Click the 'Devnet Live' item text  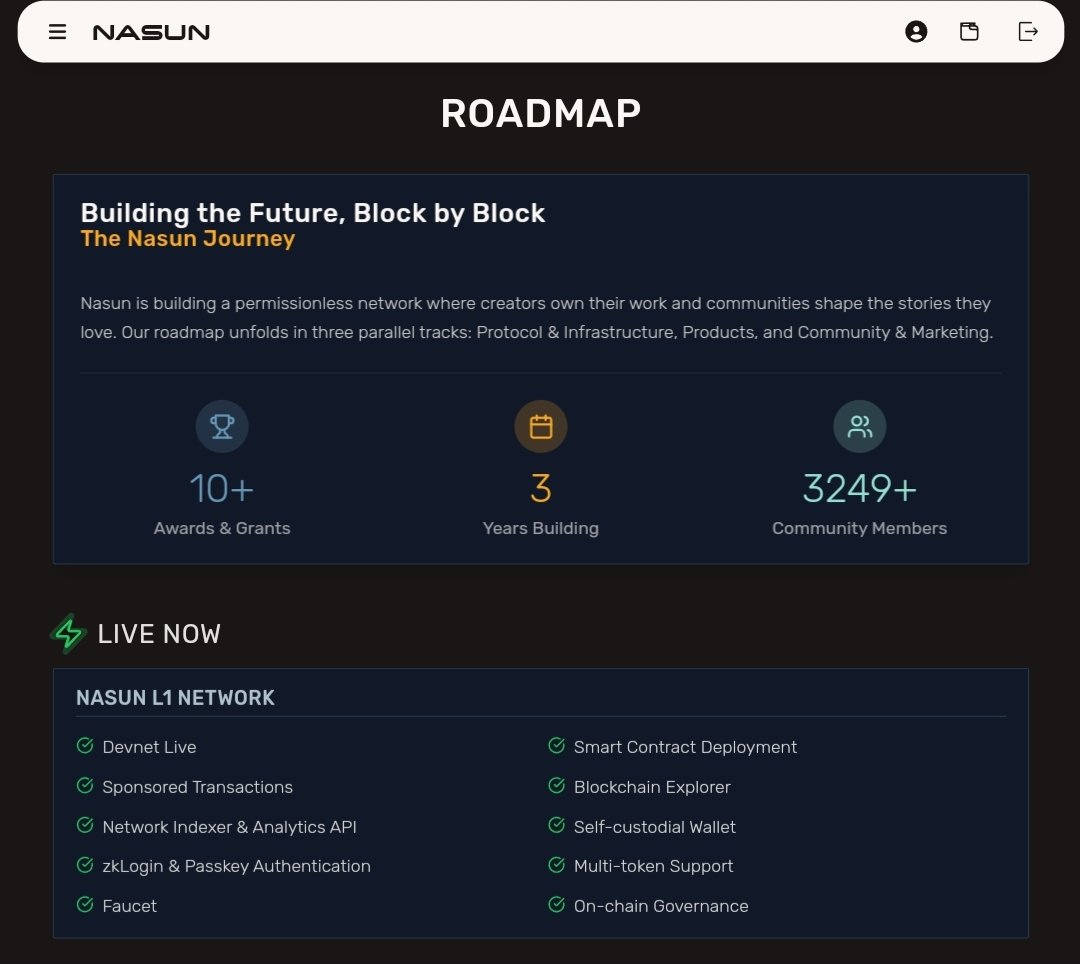149,747
